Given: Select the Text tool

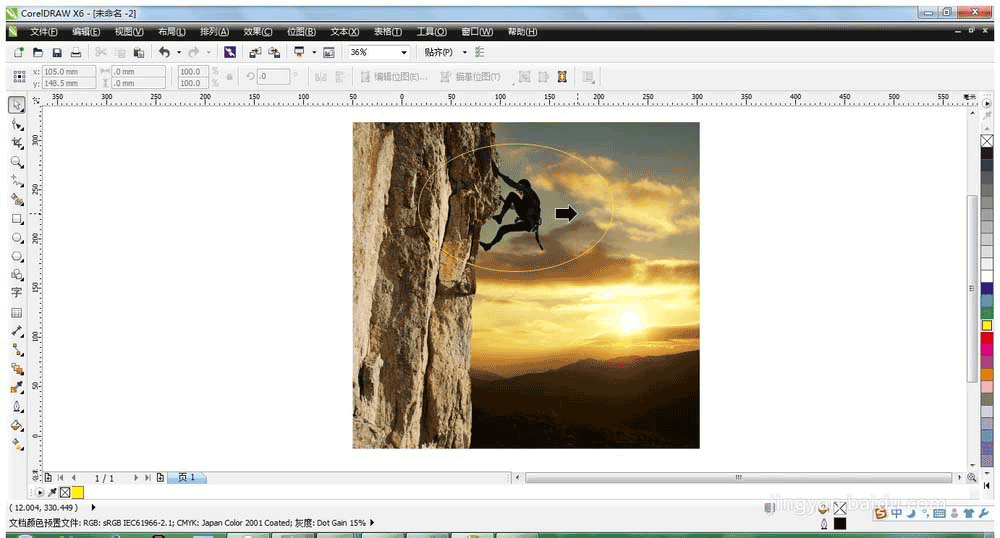Looking at the screenshot, I should point(17,293).
